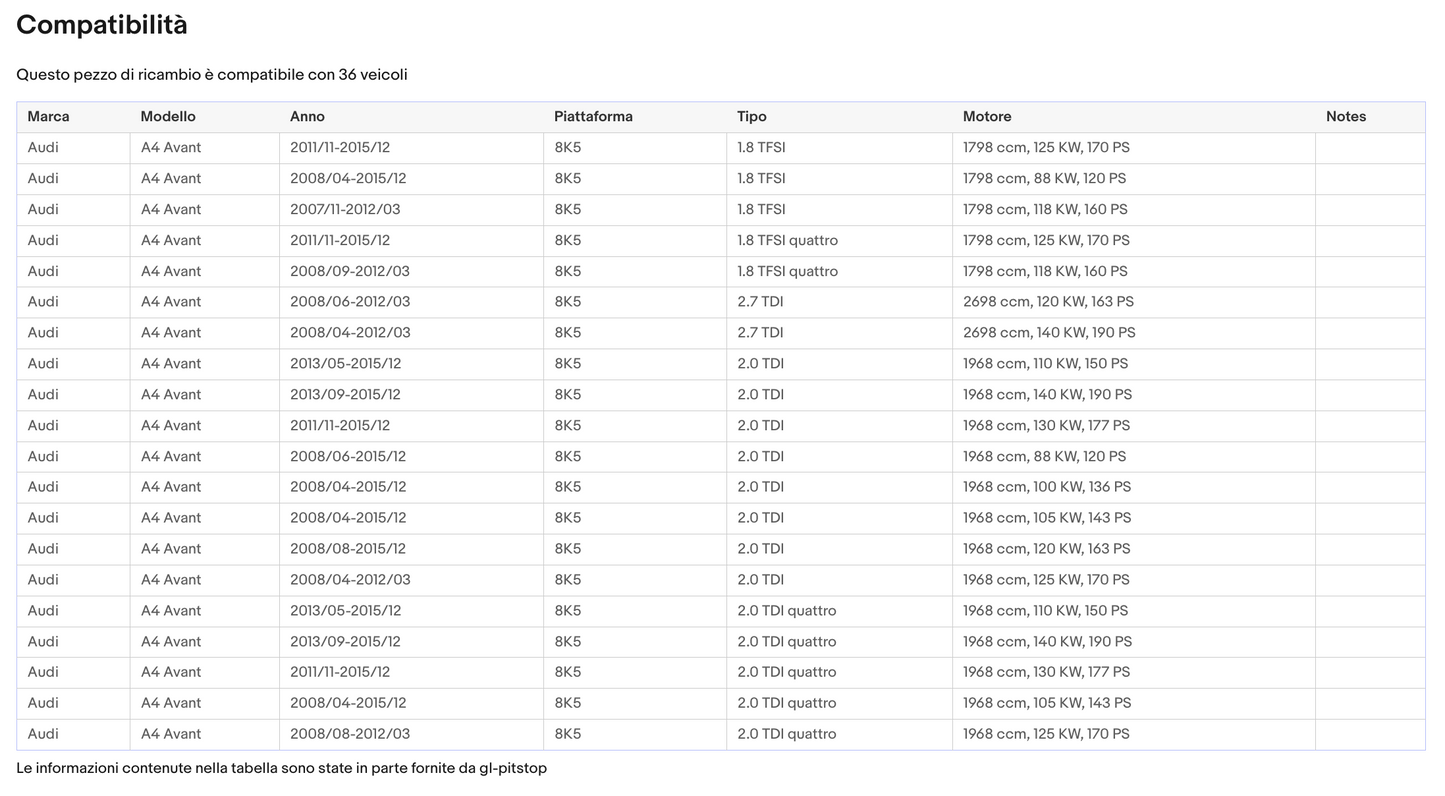Screen dimensions: 1445x796
Task: Click the Piattaforma column header
Action: coord(593,117)
